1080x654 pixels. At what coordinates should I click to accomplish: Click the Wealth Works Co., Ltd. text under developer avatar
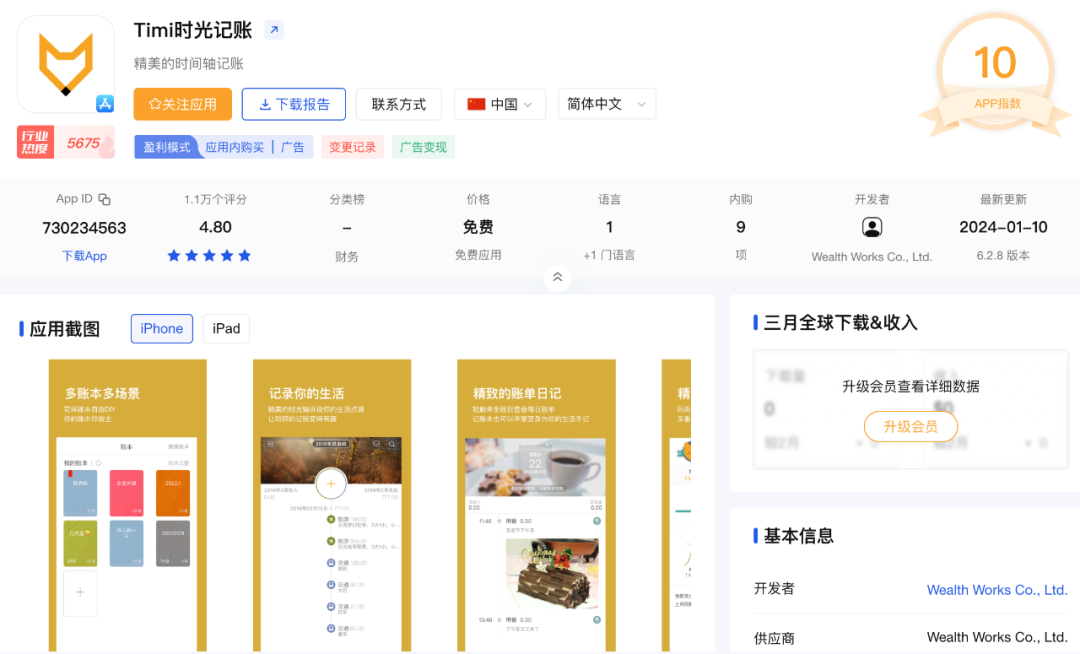tap(872, 257)
